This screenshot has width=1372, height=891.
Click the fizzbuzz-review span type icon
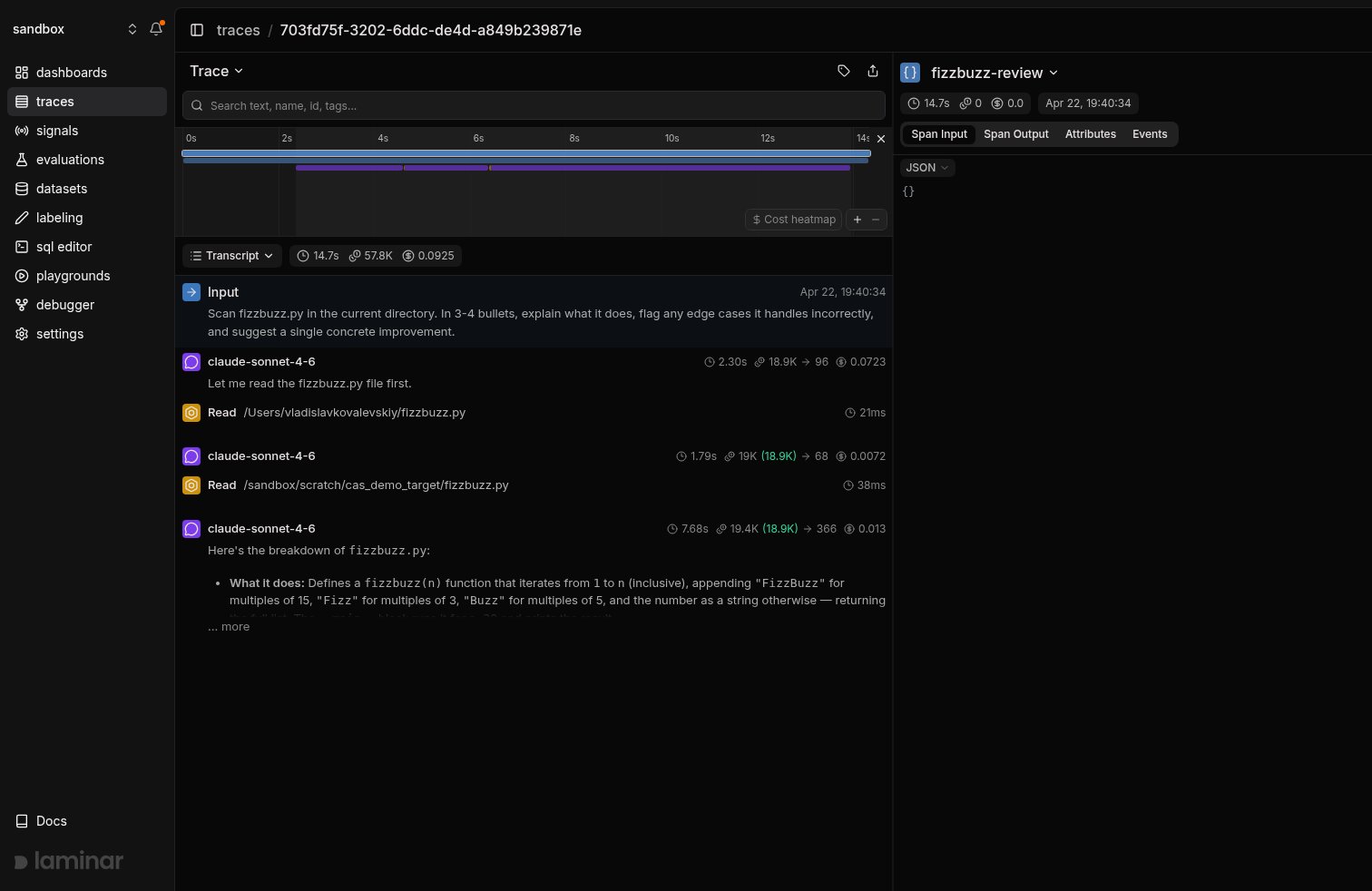[x=910, y=73]
